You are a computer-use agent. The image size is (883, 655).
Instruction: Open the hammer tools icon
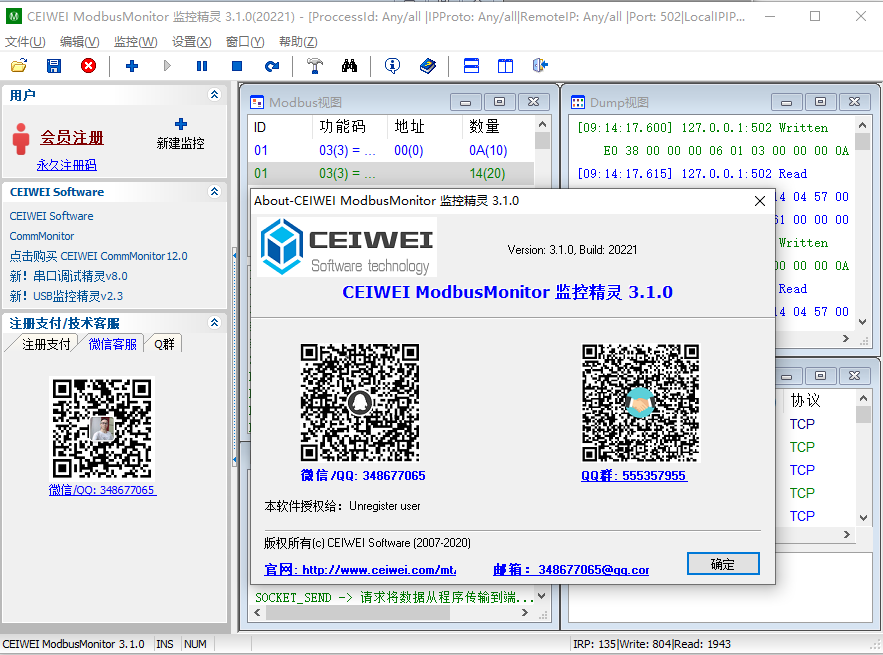point(314,66)
